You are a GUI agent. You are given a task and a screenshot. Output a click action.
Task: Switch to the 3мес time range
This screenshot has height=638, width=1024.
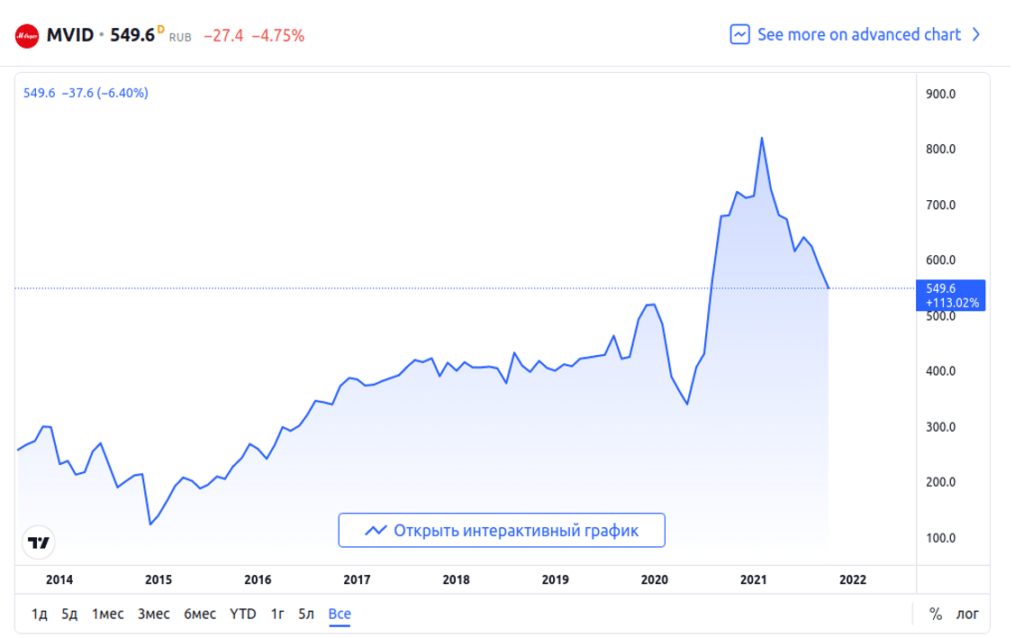pyautogui.click(x=154, y=614)
